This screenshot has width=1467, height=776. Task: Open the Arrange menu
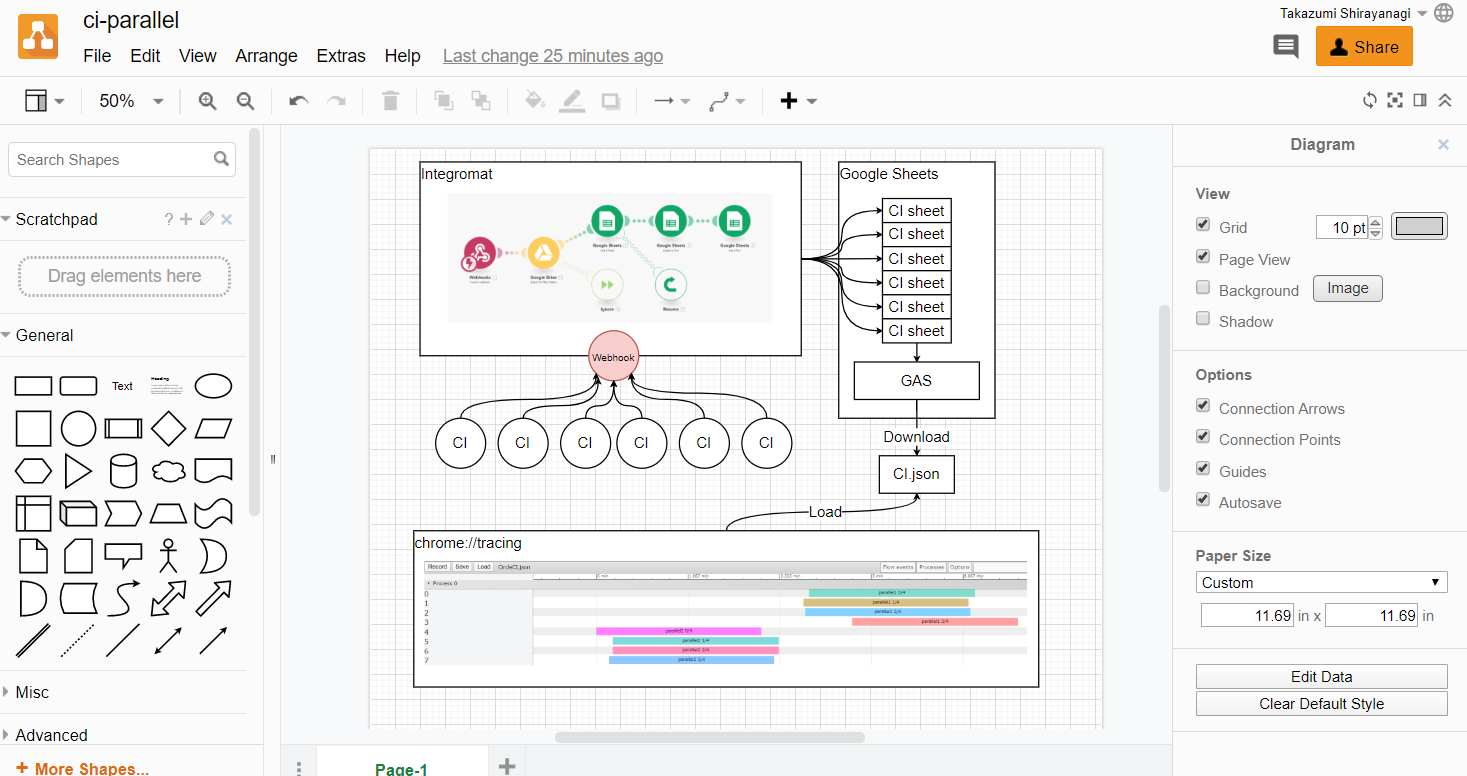click(266, 56)
